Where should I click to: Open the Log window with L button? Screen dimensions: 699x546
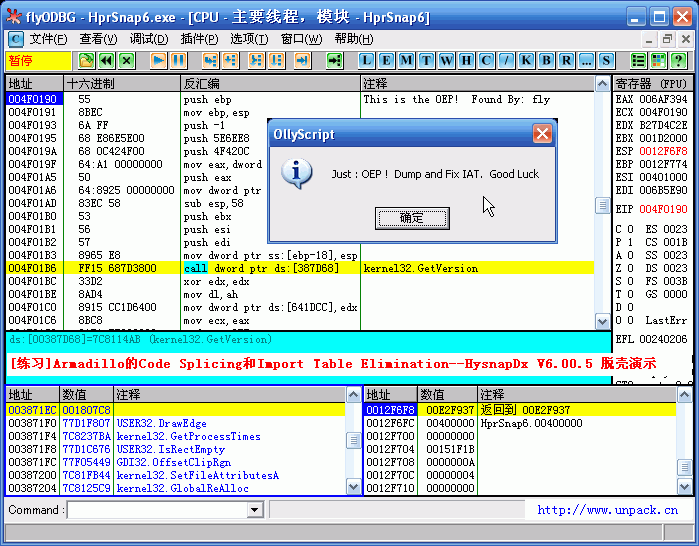(365, 61)
